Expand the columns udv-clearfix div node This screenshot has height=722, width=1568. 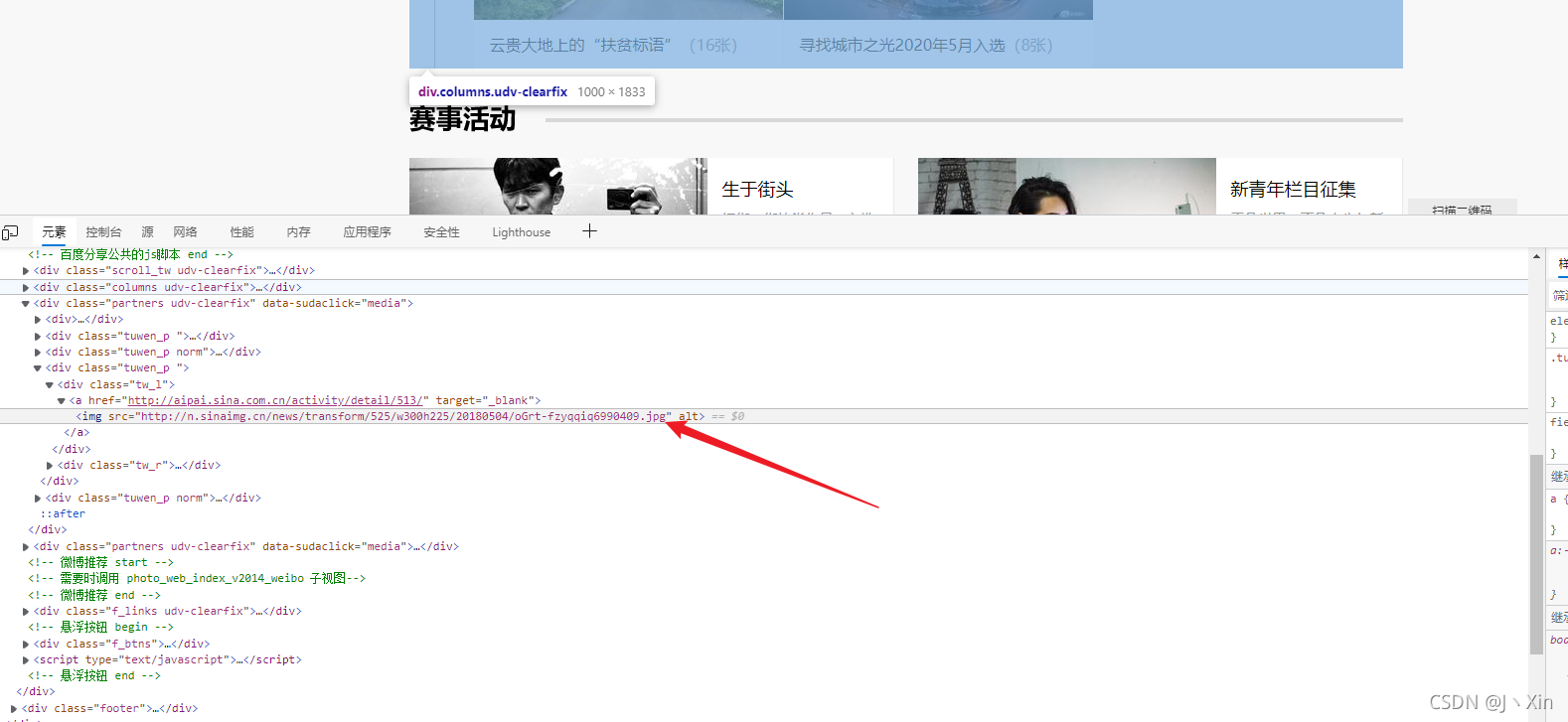tap(26, 287)
